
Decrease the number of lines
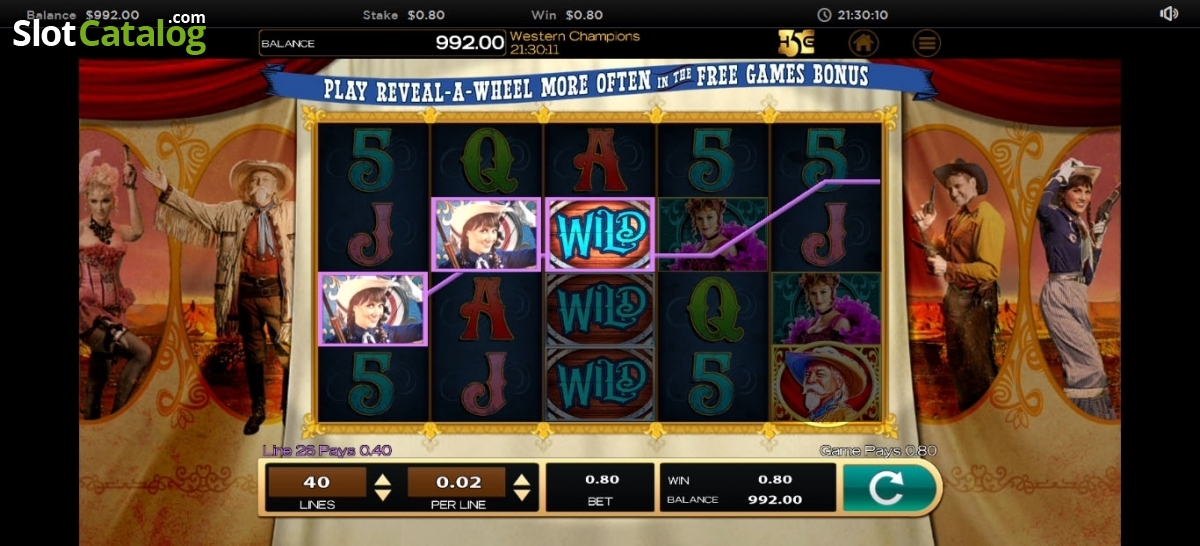[382, 495]
